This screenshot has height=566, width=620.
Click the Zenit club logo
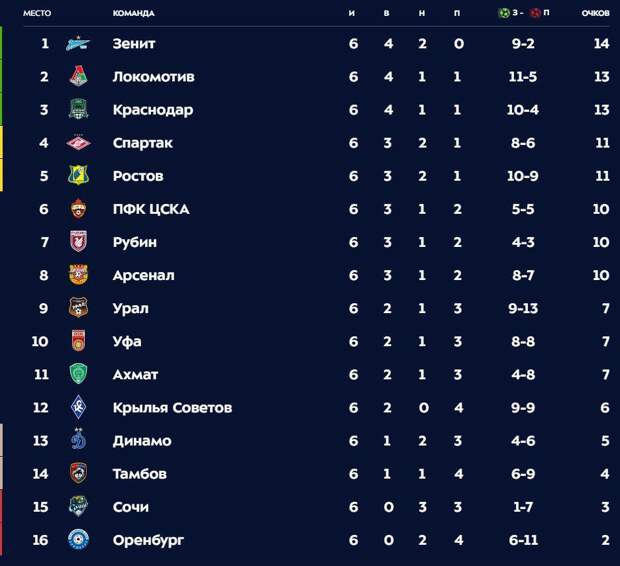click(x=78, y=44)
